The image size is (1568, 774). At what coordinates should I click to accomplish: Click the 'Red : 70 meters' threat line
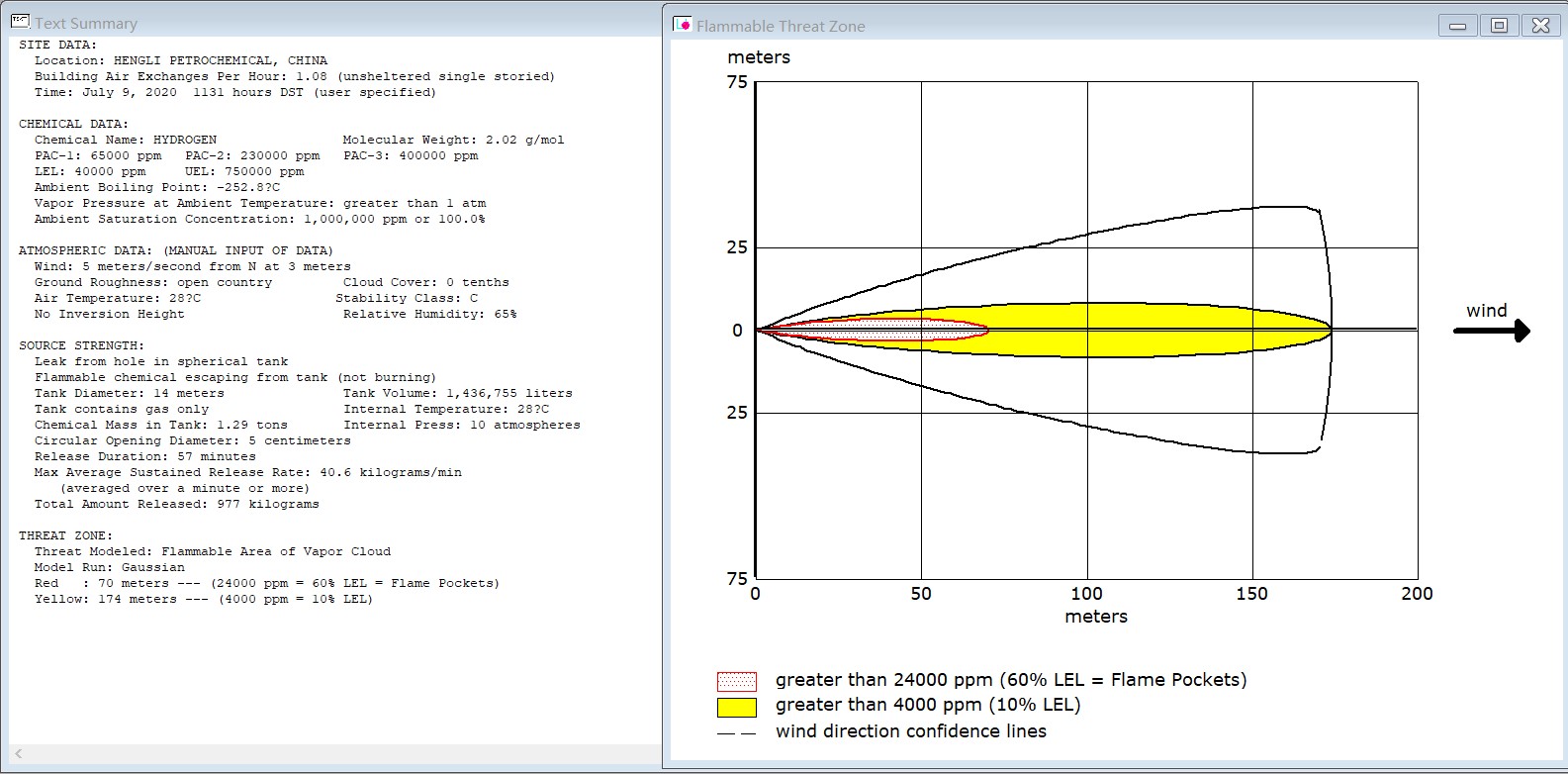267,583
